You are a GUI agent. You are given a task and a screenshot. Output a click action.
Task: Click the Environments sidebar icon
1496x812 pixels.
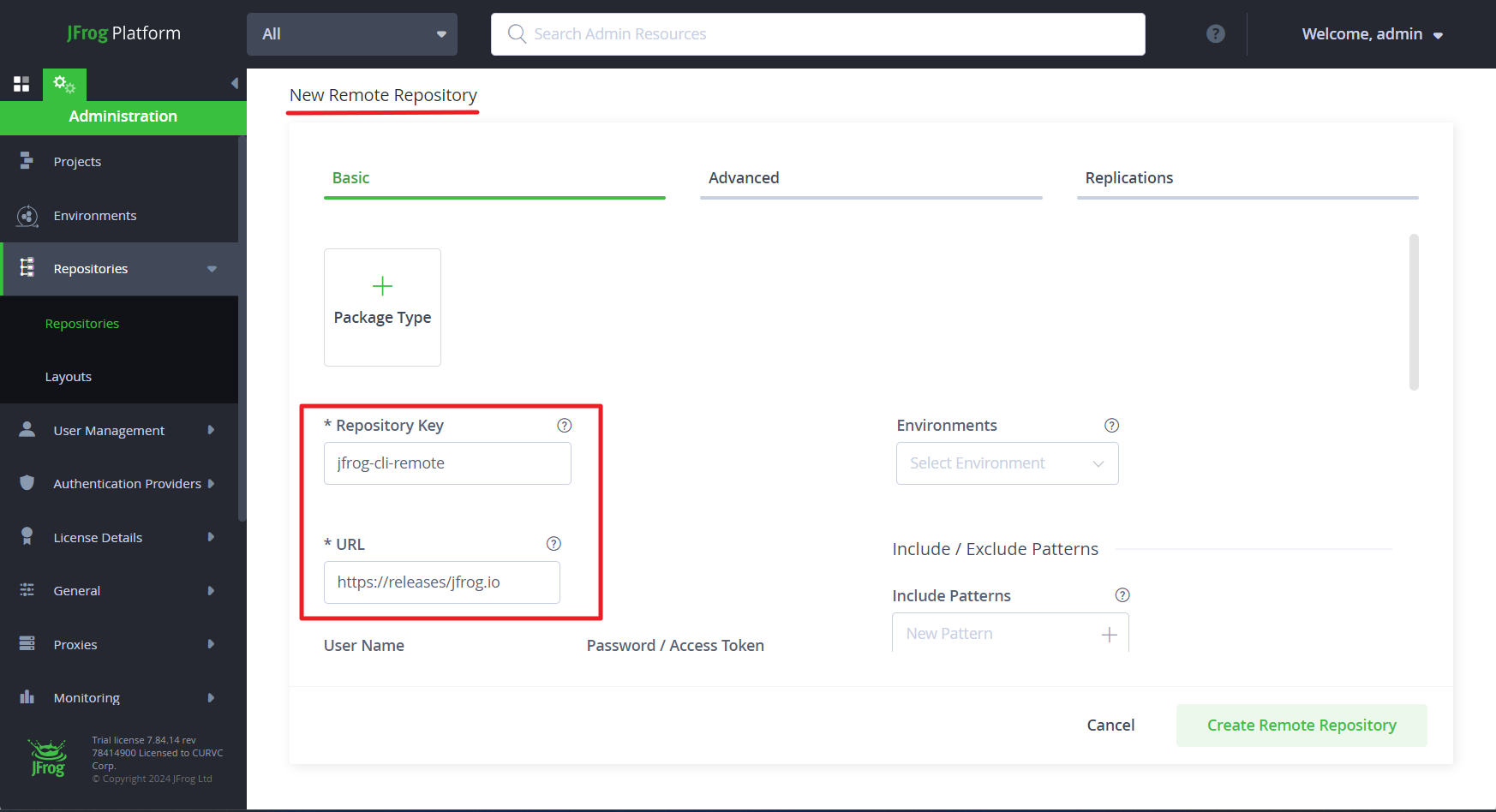click(x=27, y=216)
